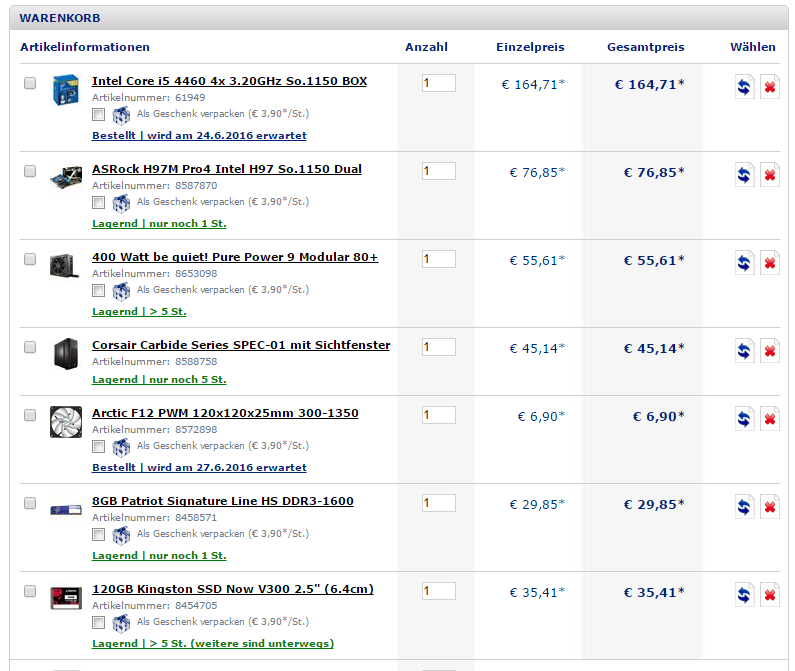Click be quiet! power supply thumbnail

point(65,265)
